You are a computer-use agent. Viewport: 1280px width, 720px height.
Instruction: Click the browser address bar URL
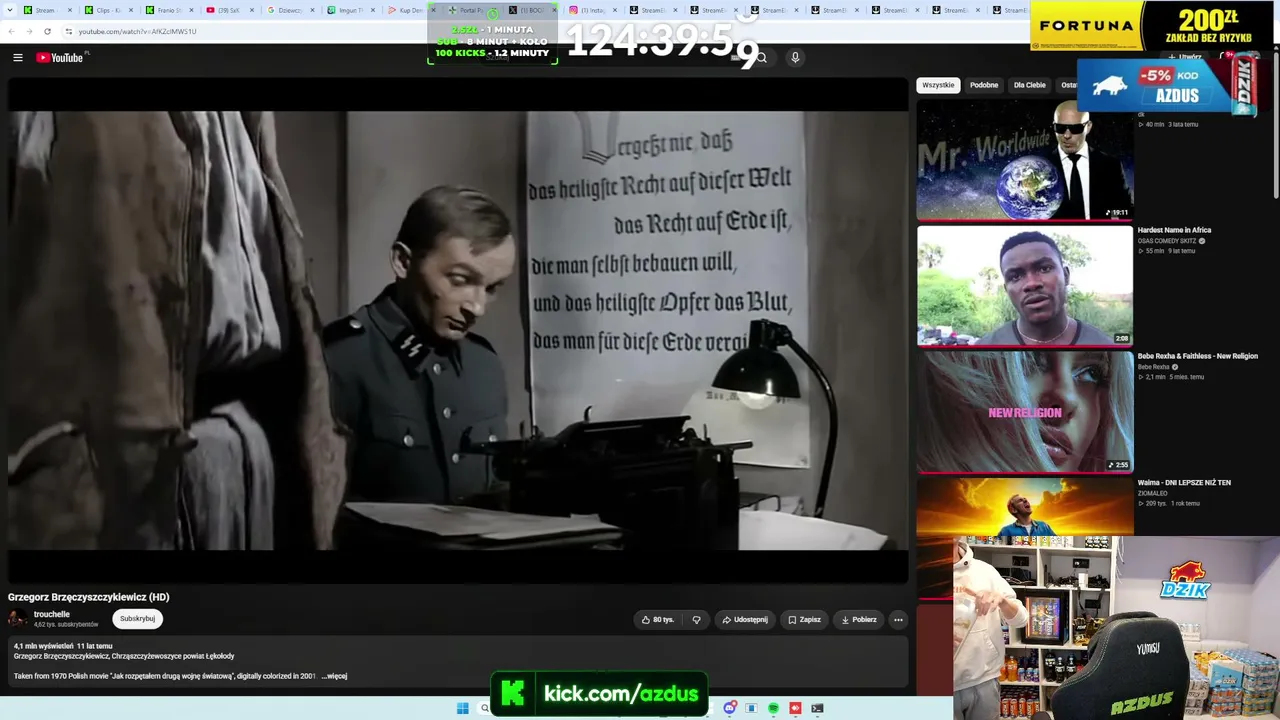137,31
